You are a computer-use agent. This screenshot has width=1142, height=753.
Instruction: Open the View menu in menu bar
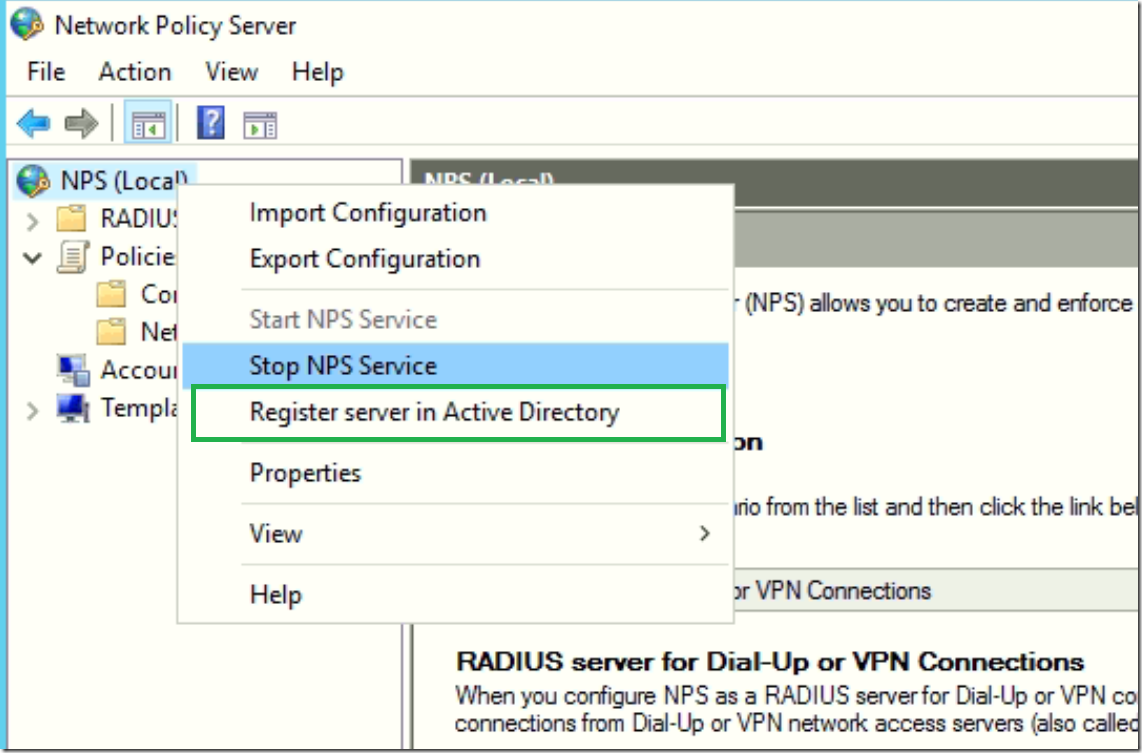pyautogui.click(x=232, y=72)
